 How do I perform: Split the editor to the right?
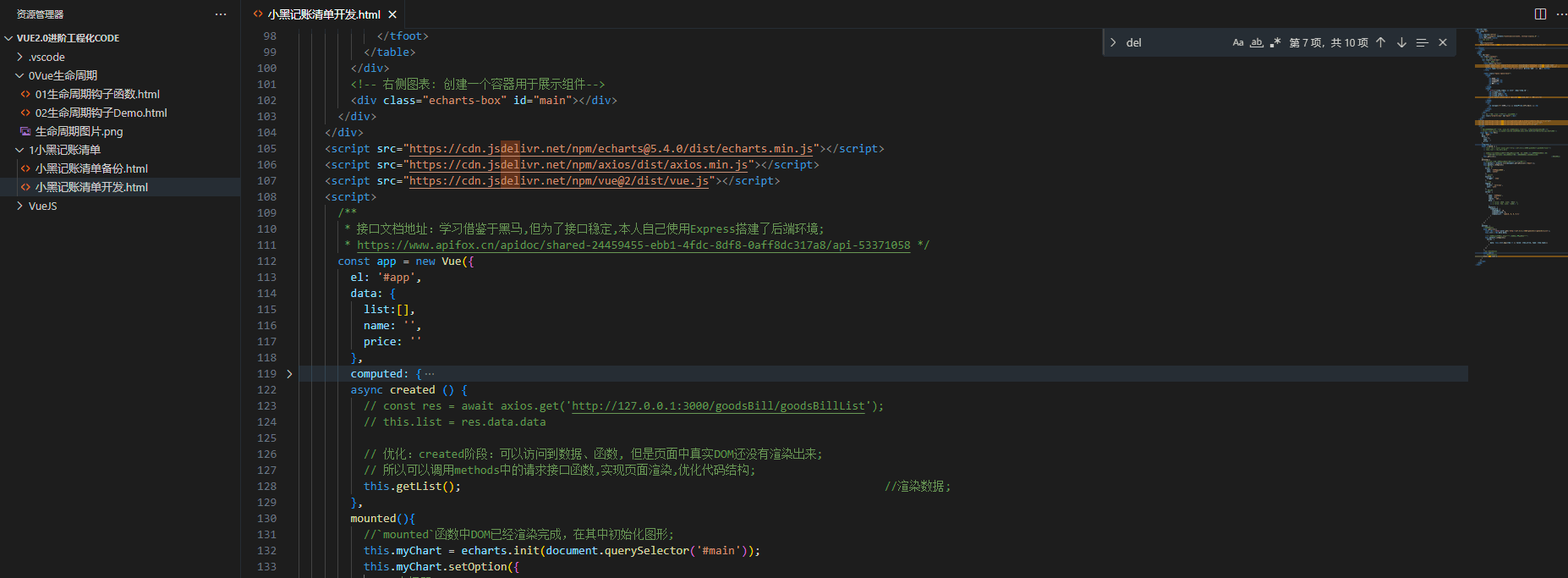pos(1541,14)
